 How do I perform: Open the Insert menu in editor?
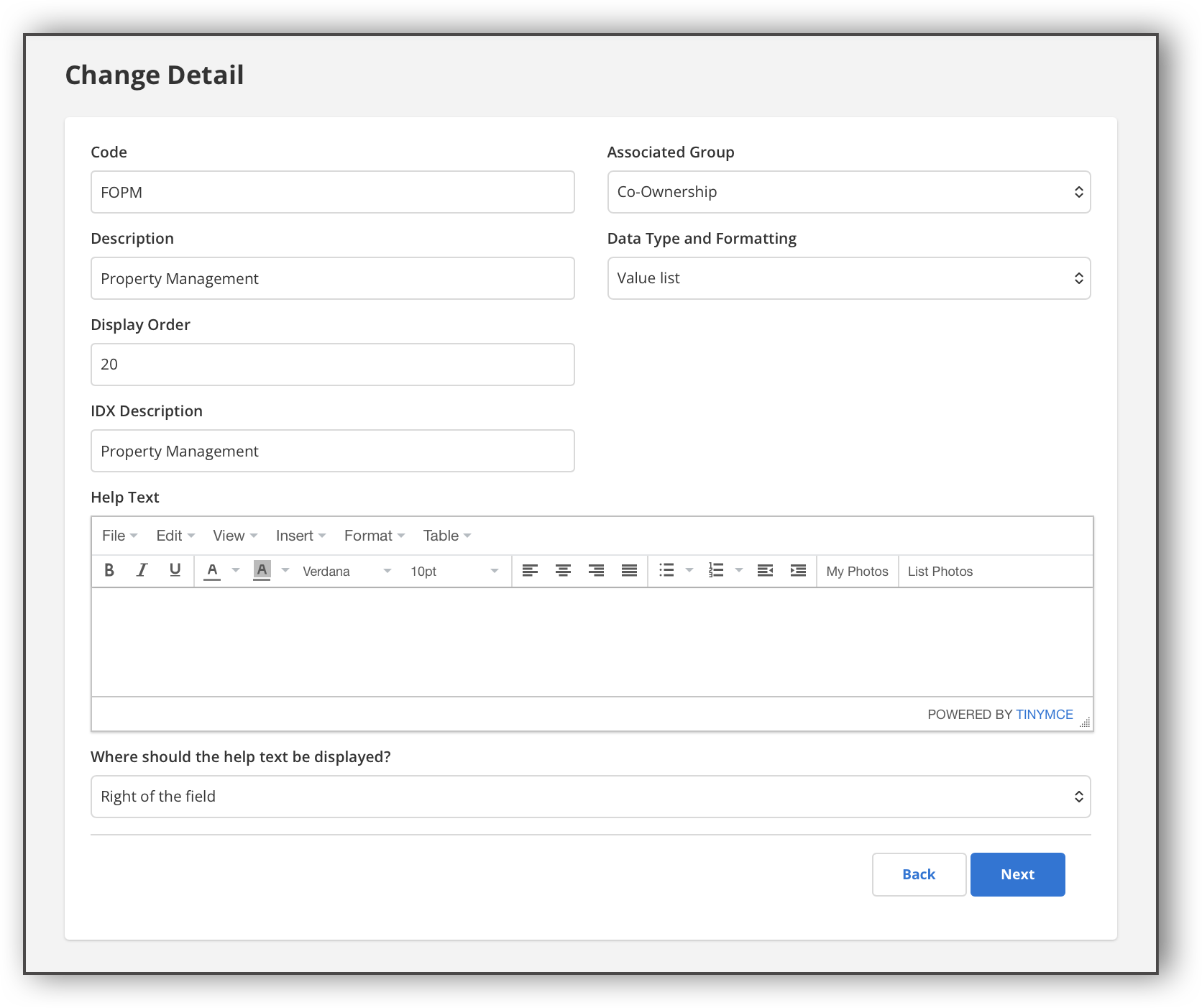pyautogui.click(x=300, y=536)
